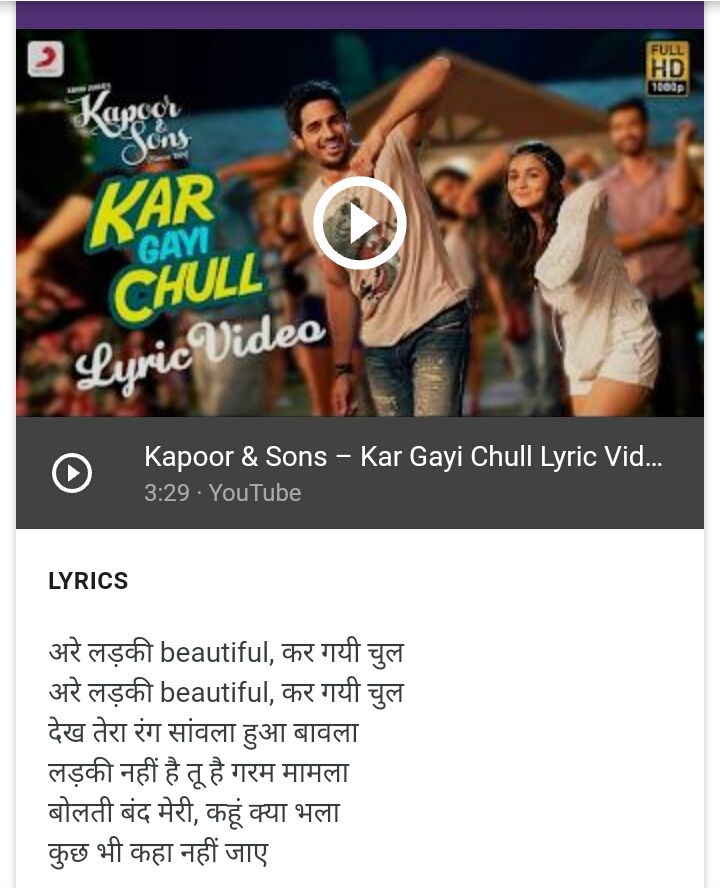Click small play icon beside video title
The image size is (720, 888).
tap(72, 473)
